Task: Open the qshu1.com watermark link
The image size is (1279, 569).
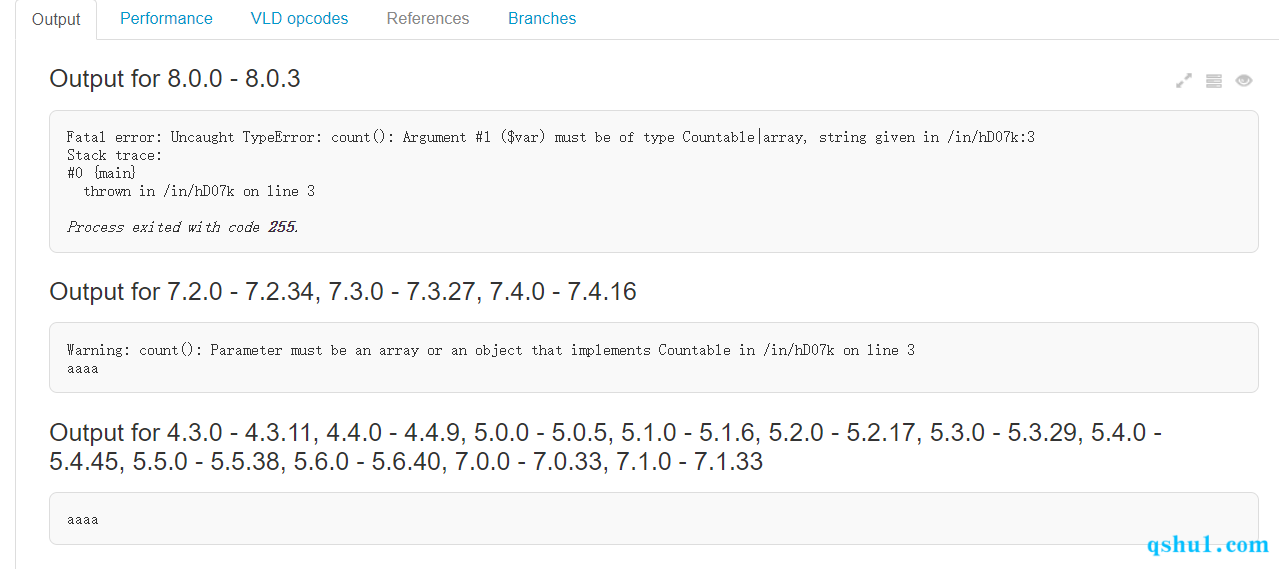Action: [x=1208, y=545]
